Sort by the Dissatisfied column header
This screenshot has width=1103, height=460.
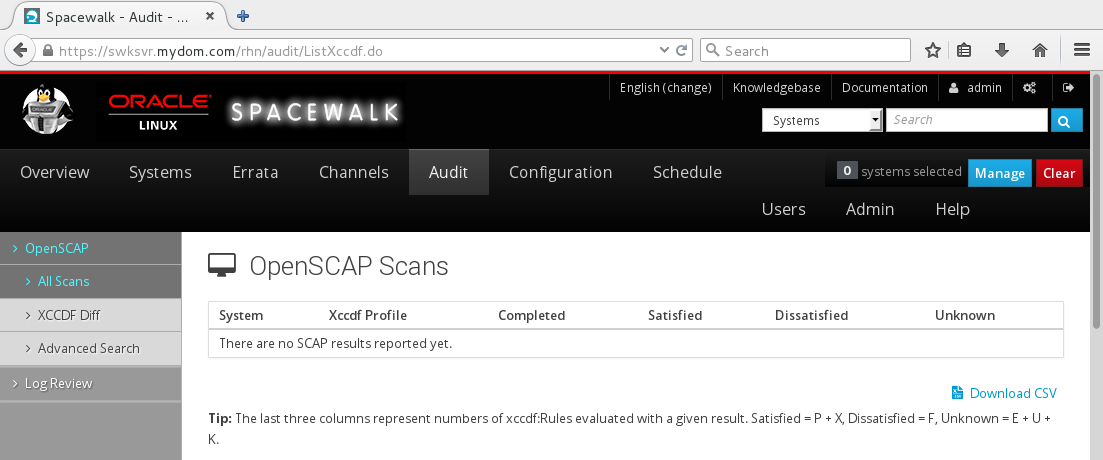click(x=812, y=315)
